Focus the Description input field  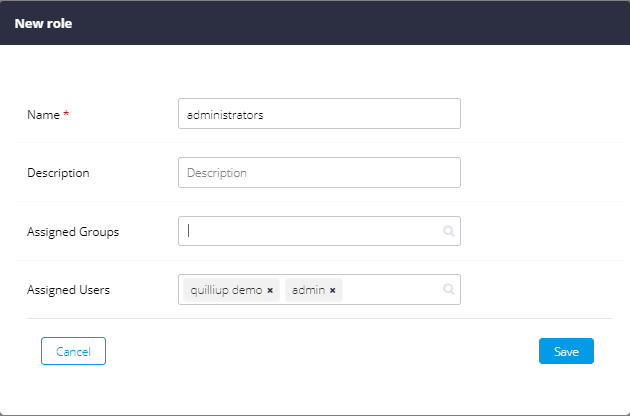[x=319, y=172]
